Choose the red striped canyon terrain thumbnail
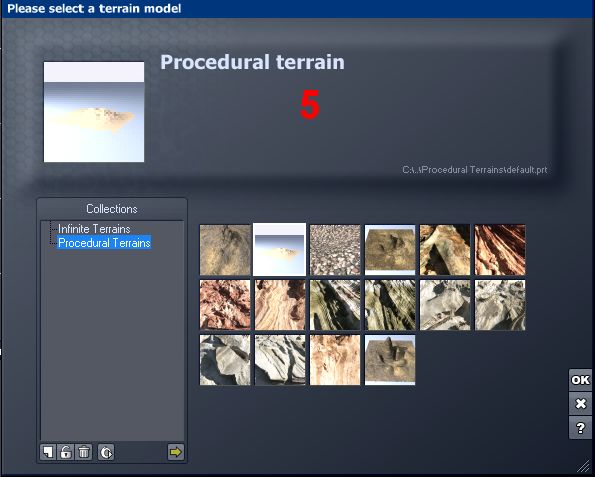 500,250
